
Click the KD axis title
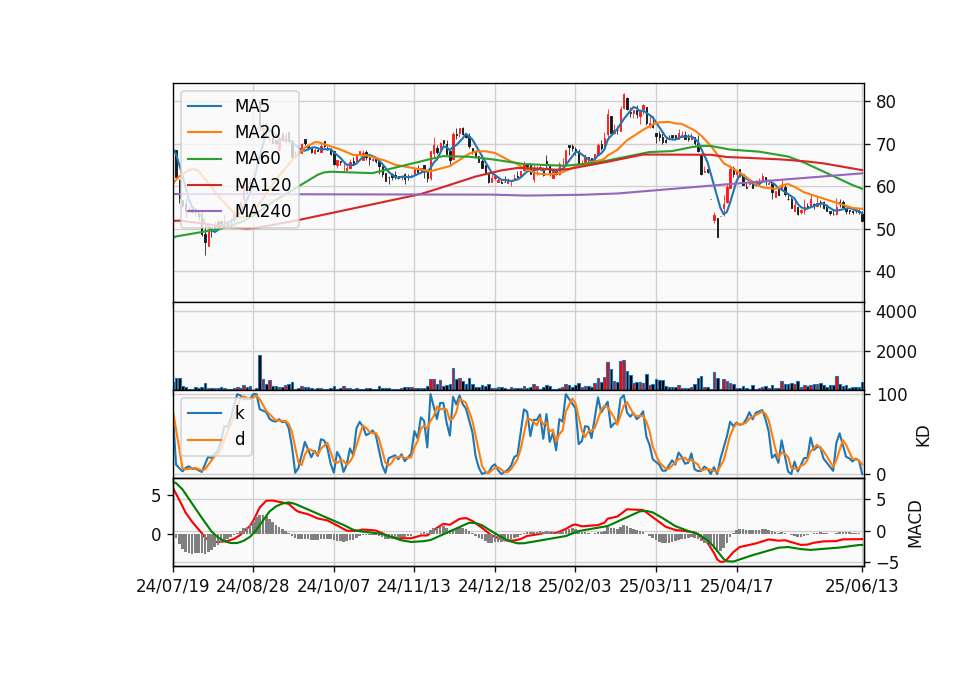click(x=923, y=437)
